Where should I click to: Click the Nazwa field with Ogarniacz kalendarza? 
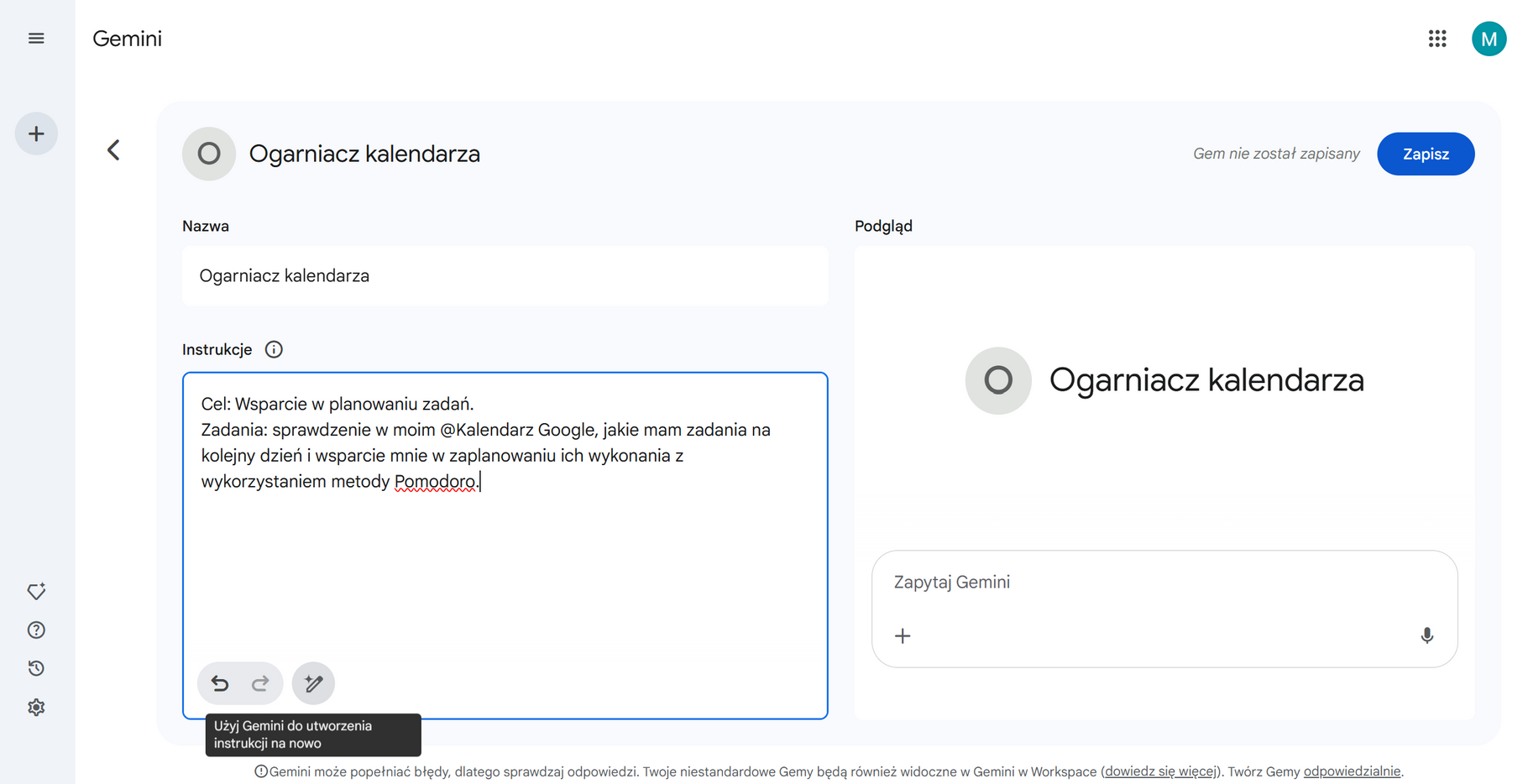click(505, 276)
